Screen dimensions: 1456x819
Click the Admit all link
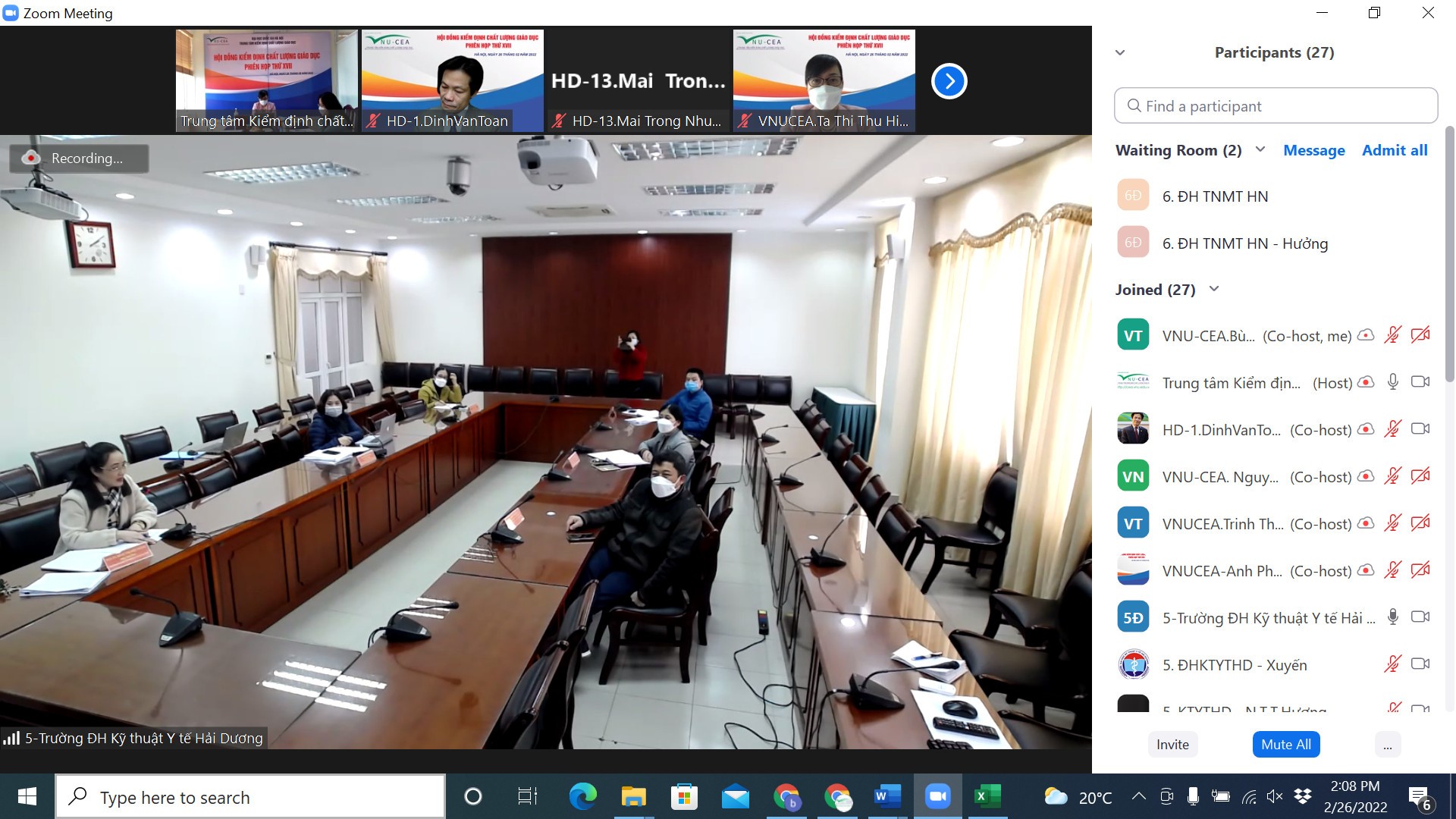point(1394,150)
